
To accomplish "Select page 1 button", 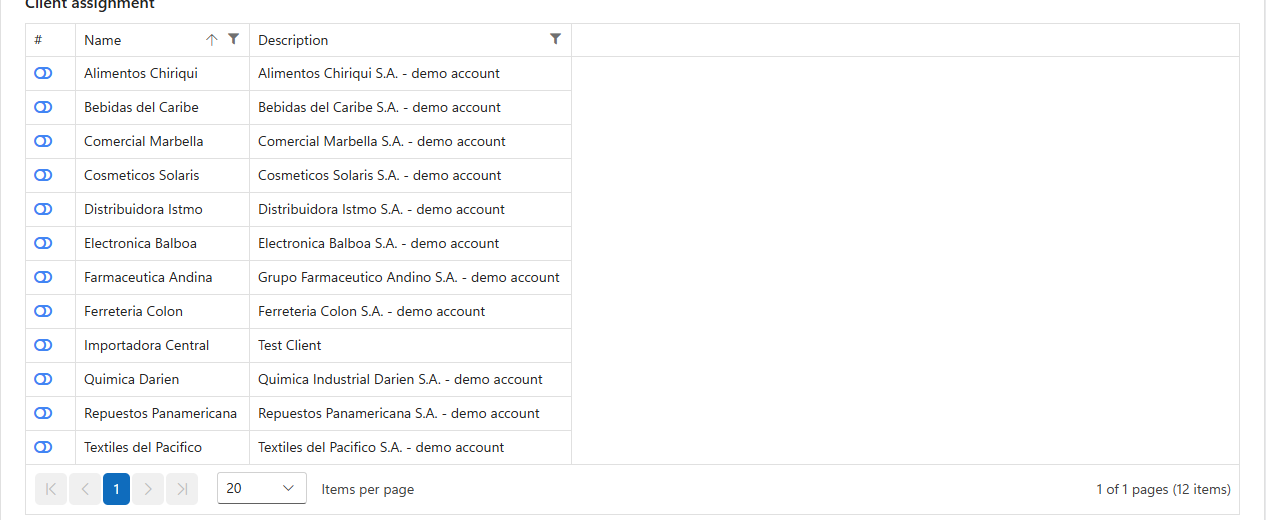I will 116,489.
